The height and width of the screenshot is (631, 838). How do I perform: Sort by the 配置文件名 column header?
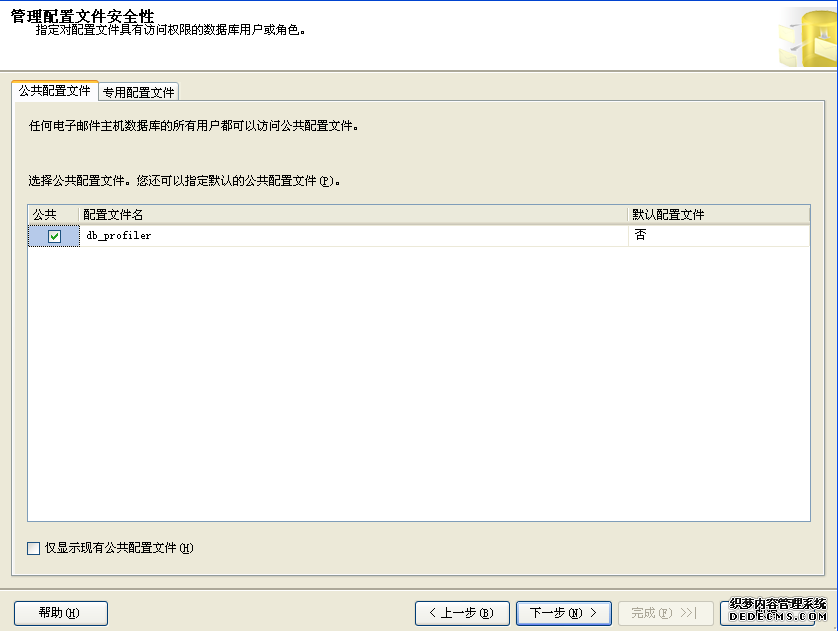[x=352, y=215]
